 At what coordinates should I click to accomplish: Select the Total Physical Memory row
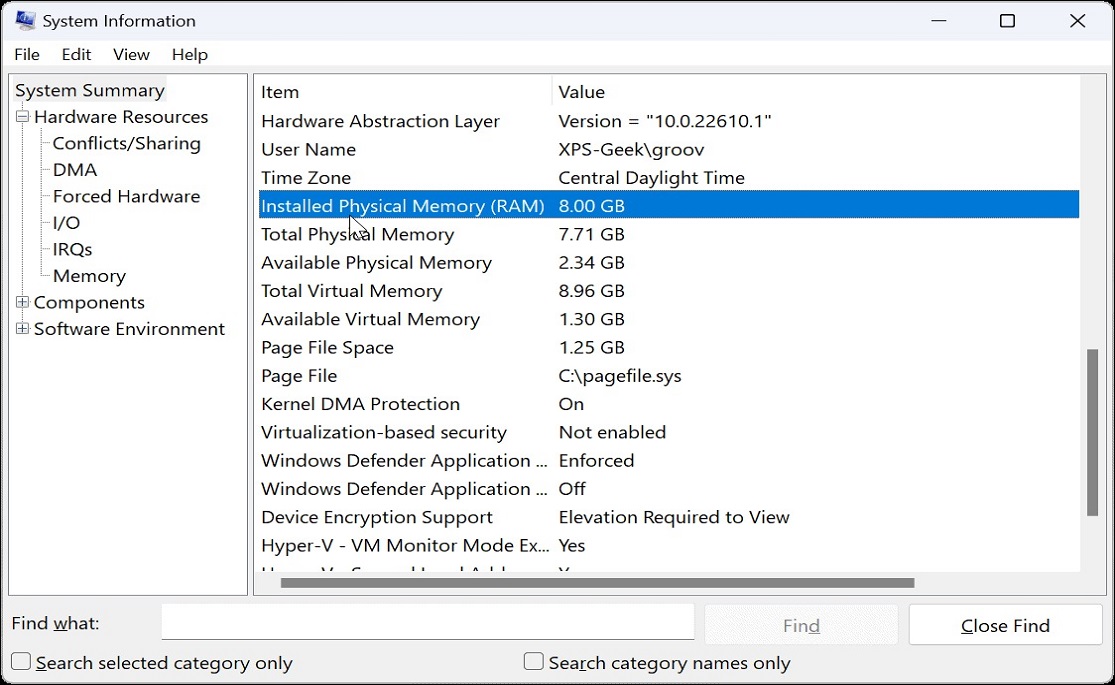[668, 234]
